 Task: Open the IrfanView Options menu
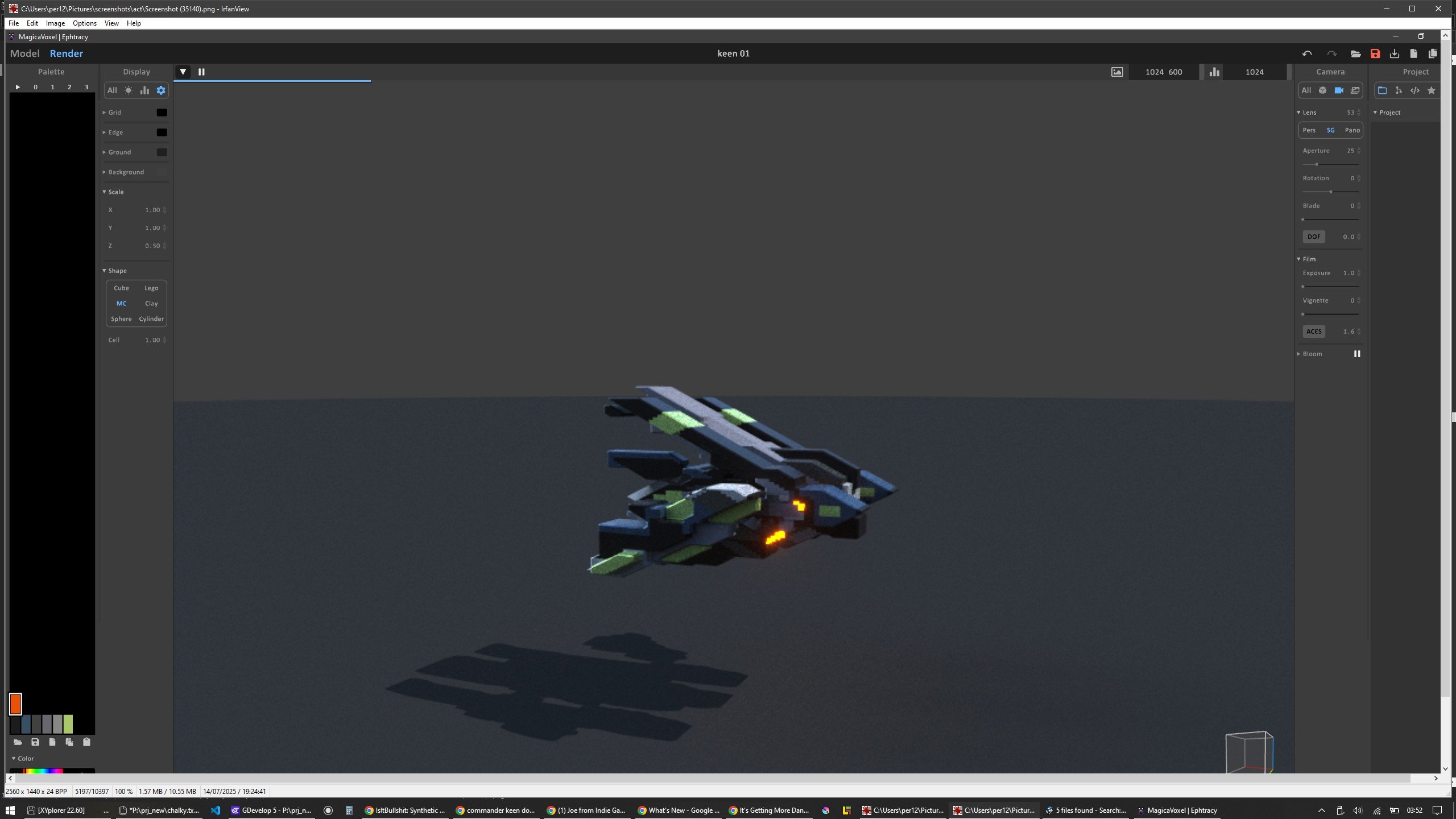click(84, 23)
